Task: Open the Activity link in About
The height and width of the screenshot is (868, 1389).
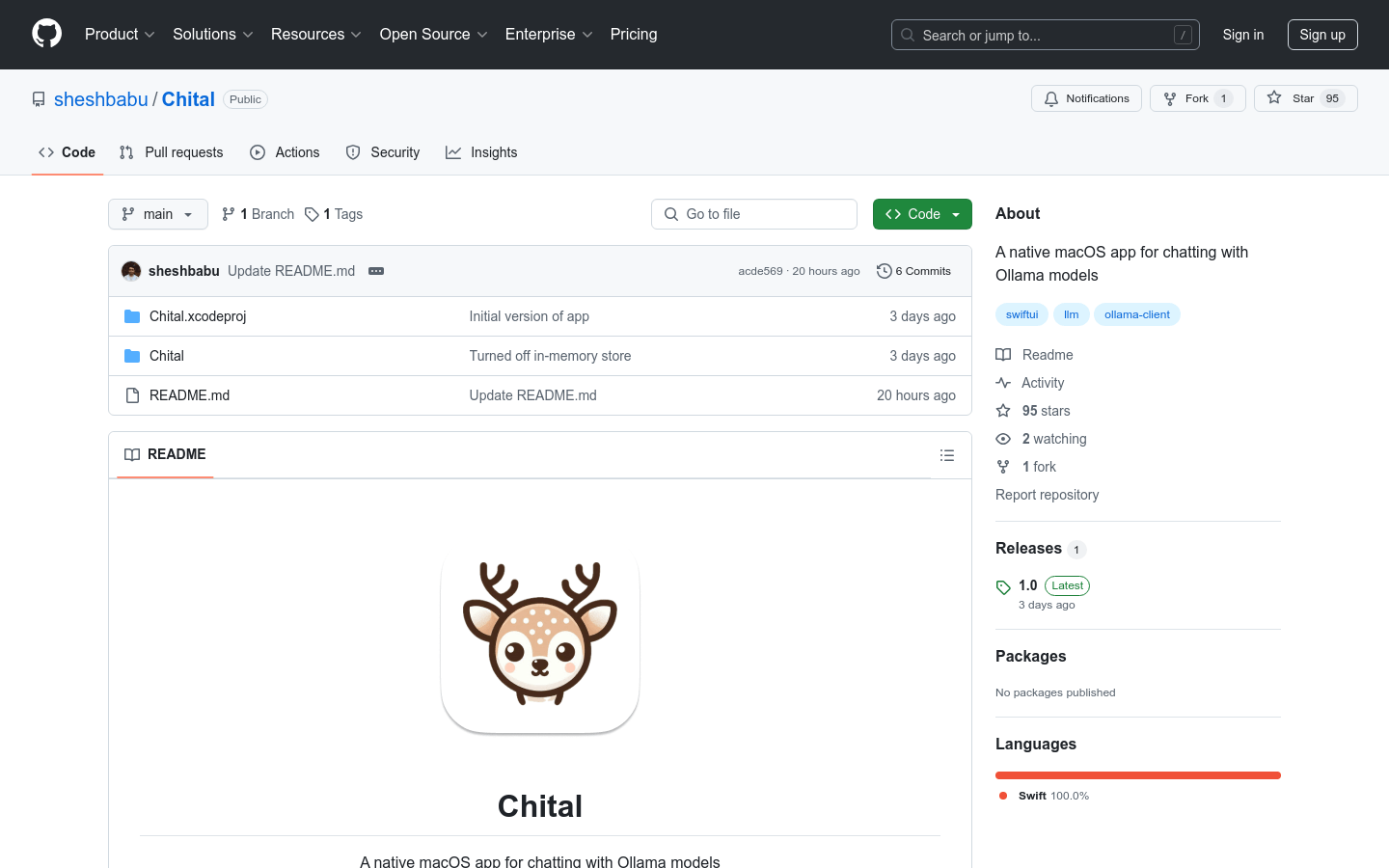Action: pos(1030,383)
